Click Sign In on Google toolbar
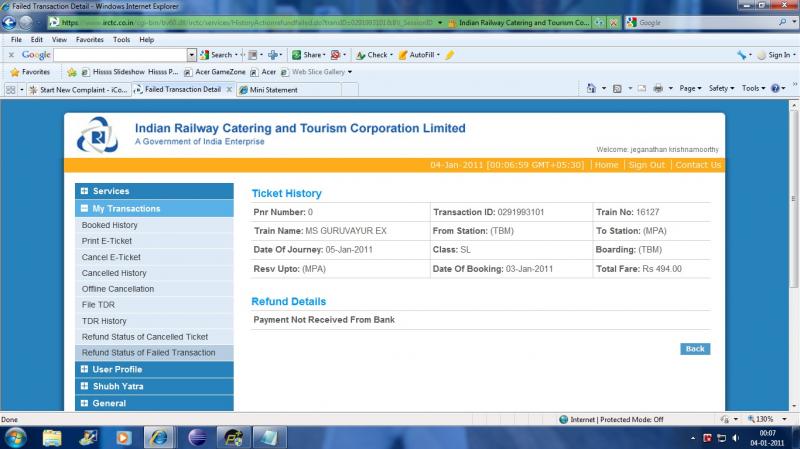Image resolution: width=800 pixels, height=449 pixels. tap(776, 55)
